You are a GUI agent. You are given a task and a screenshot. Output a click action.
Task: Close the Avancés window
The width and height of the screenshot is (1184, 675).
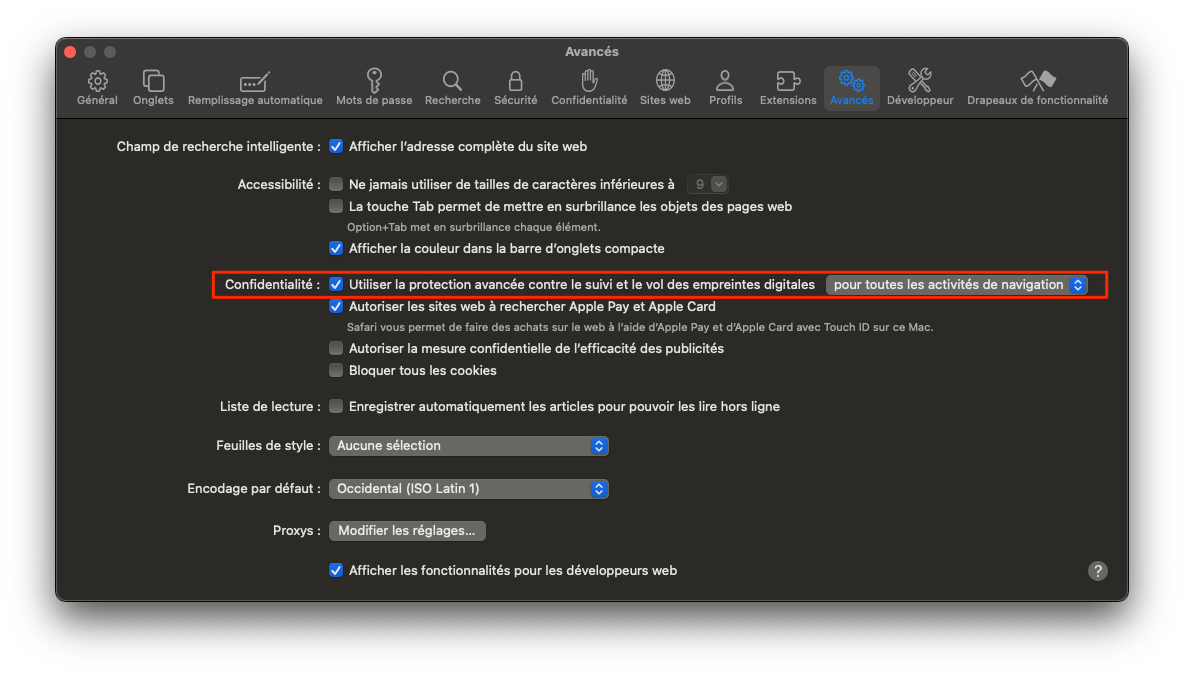(x=70, y=52)
